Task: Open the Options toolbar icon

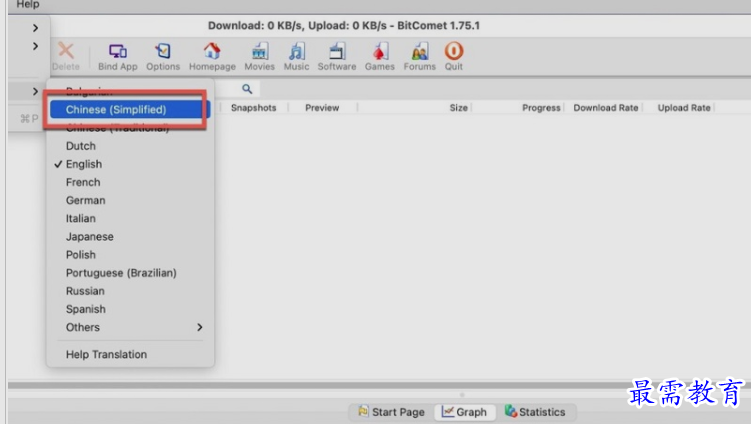Action: pos(163,57)
